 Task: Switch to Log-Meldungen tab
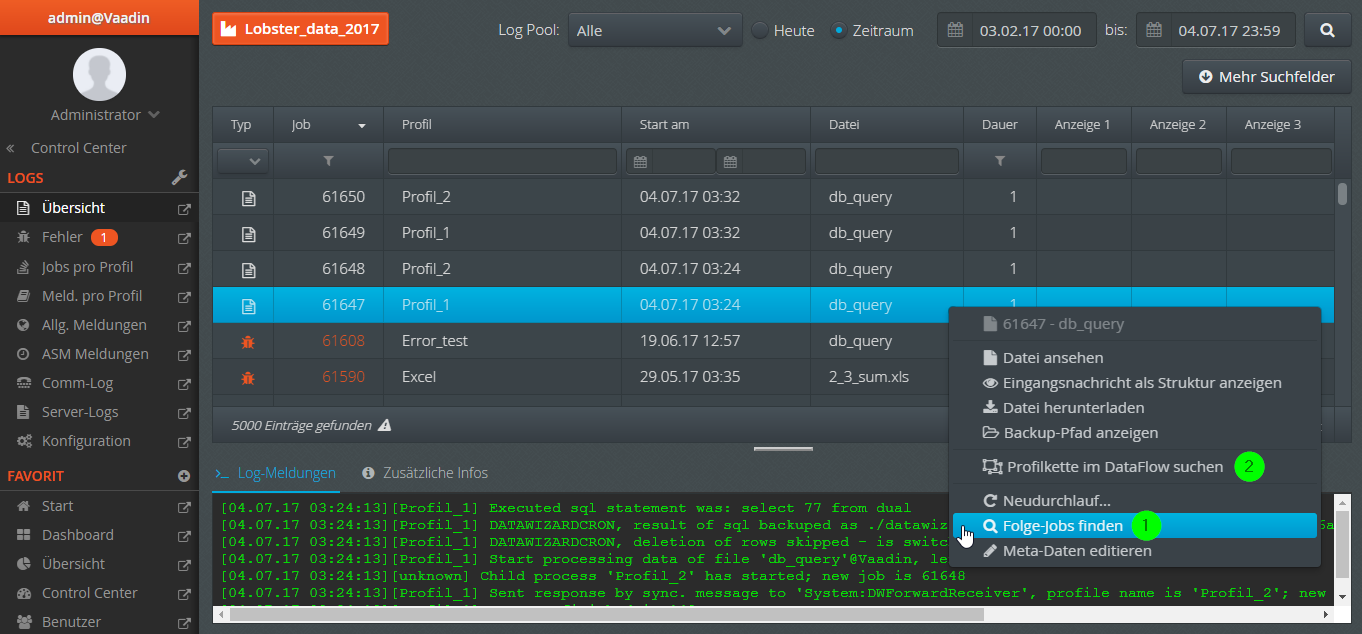click(x=275, y=472)
